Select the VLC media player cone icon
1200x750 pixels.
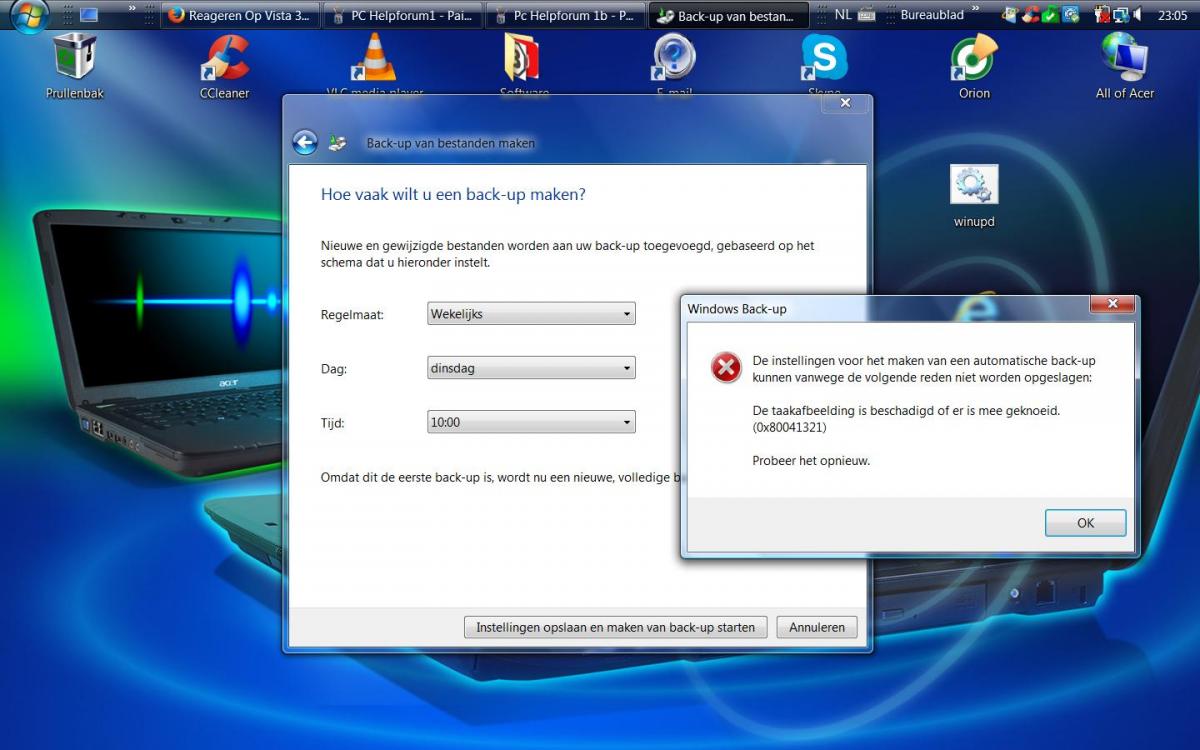pyautogui.click(x=374, y=58)
